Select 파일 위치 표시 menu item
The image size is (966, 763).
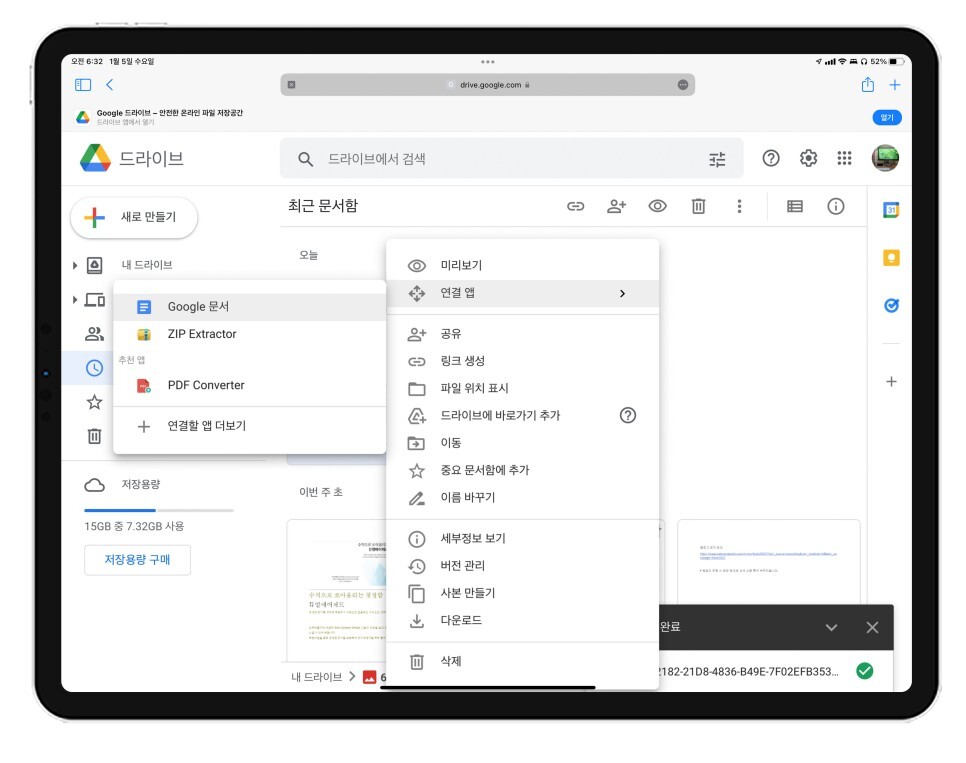pyautogui.click(x=522, y=388)
